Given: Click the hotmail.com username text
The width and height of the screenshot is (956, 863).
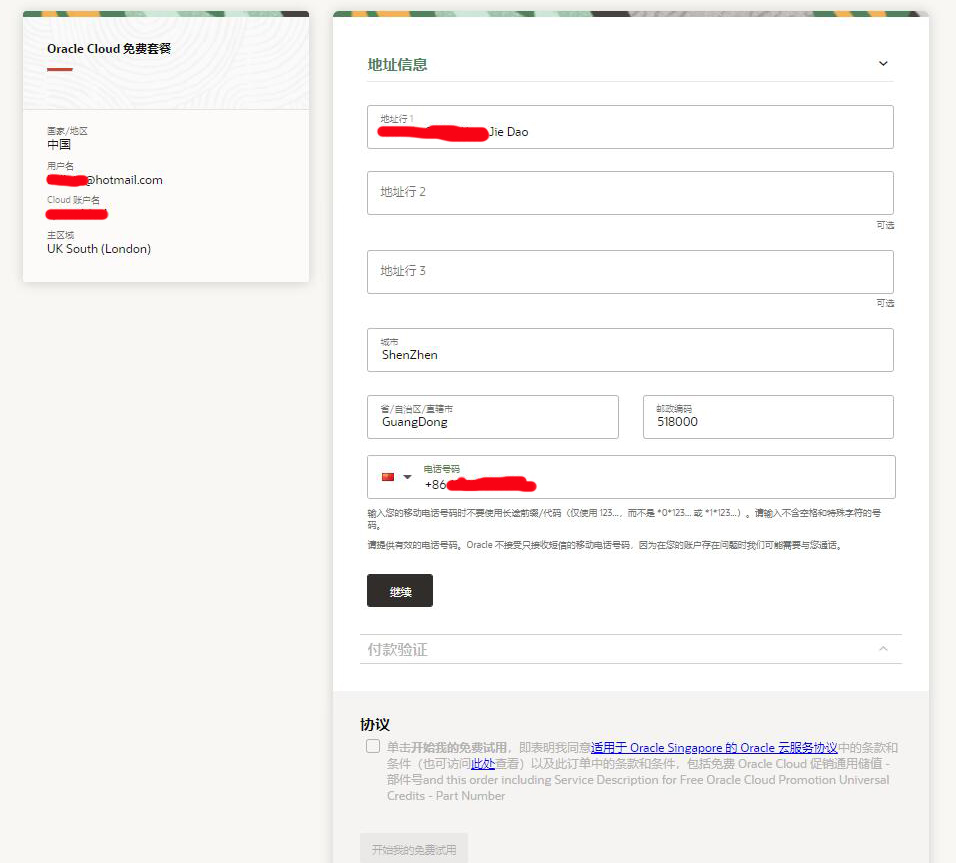Looking at the screenshot, I should (105, 180).
